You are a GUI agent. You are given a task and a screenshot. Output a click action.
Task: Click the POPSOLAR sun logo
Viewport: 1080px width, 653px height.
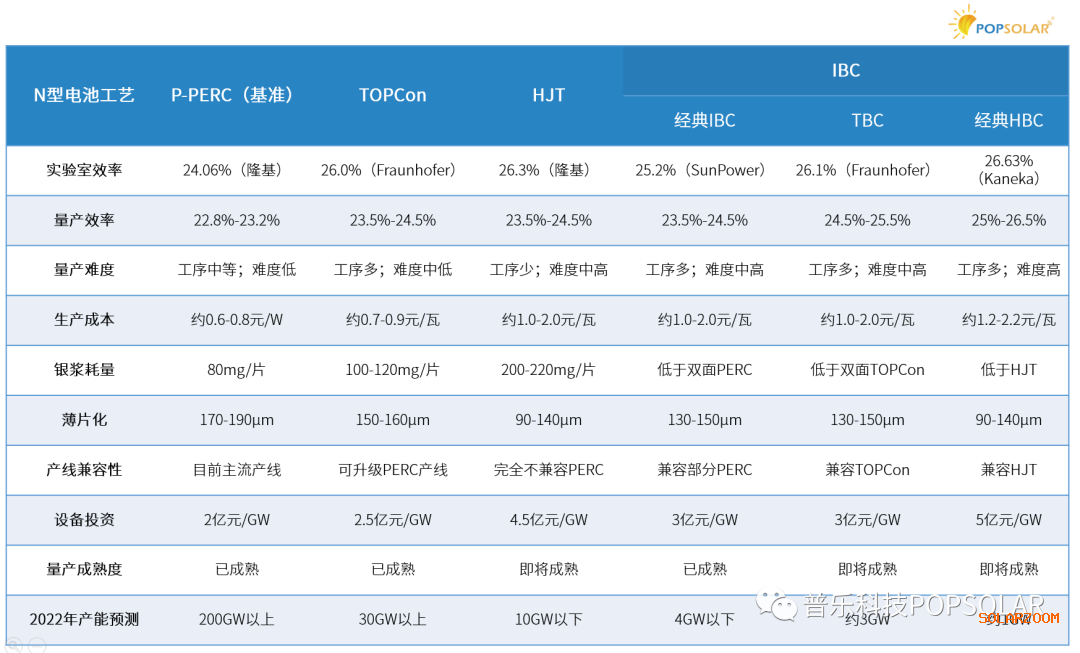tap(965, 22)
